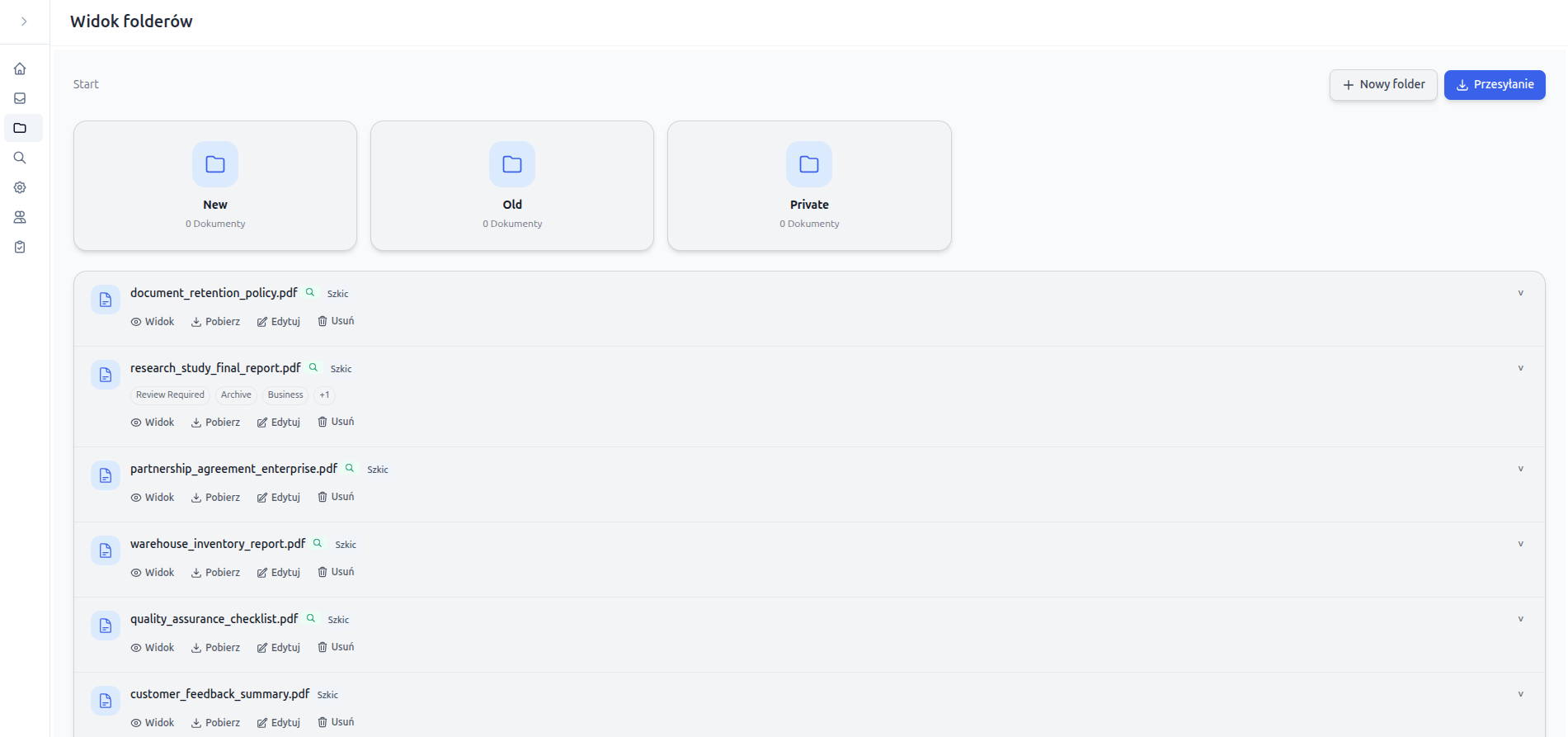Screen dimensions: 1568x737
Task: Download warehouse_inventory_report.pdf with Pobierz
Action: tap(216, 573)
